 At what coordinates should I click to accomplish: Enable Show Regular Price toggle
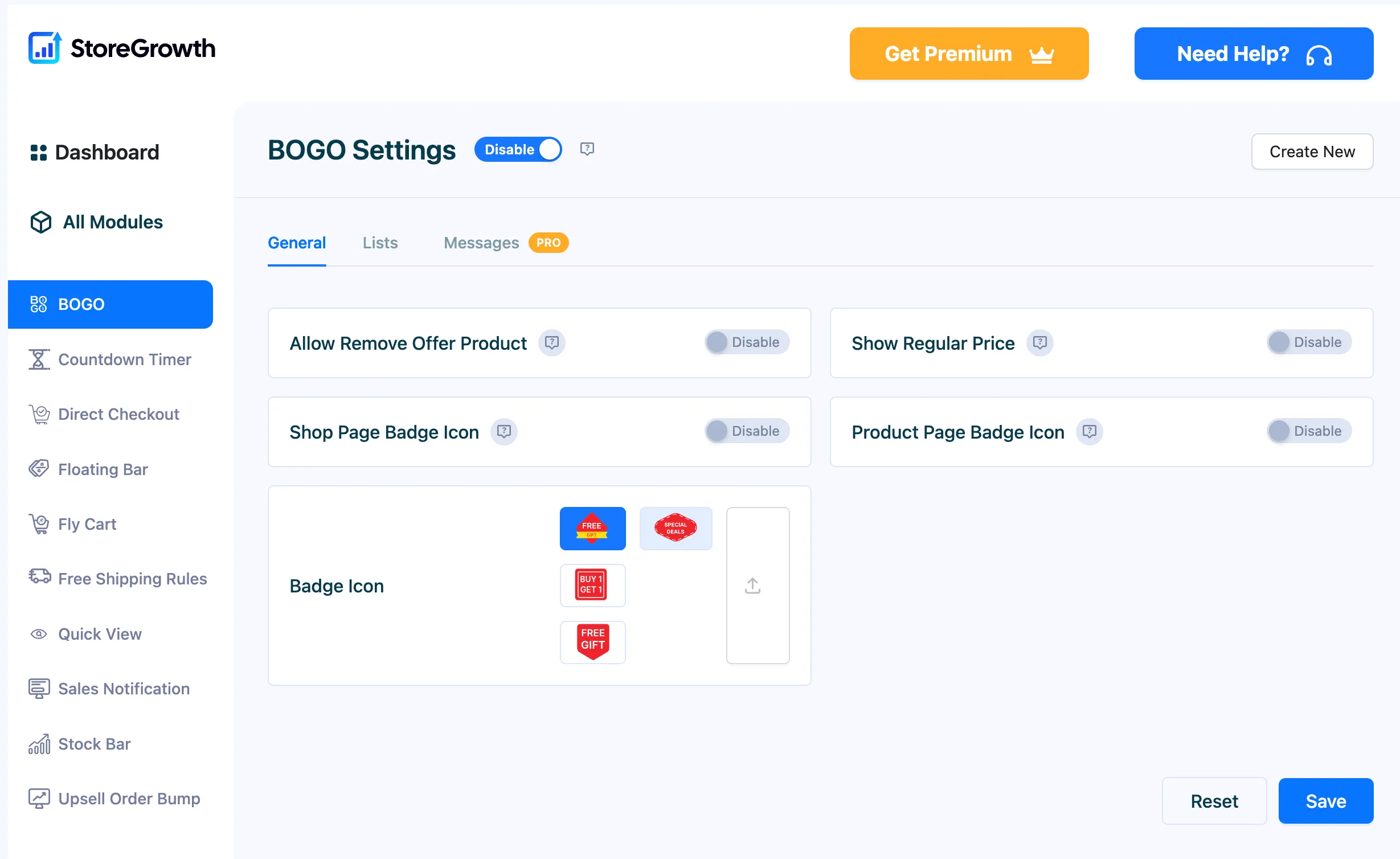pos(1309,342)
